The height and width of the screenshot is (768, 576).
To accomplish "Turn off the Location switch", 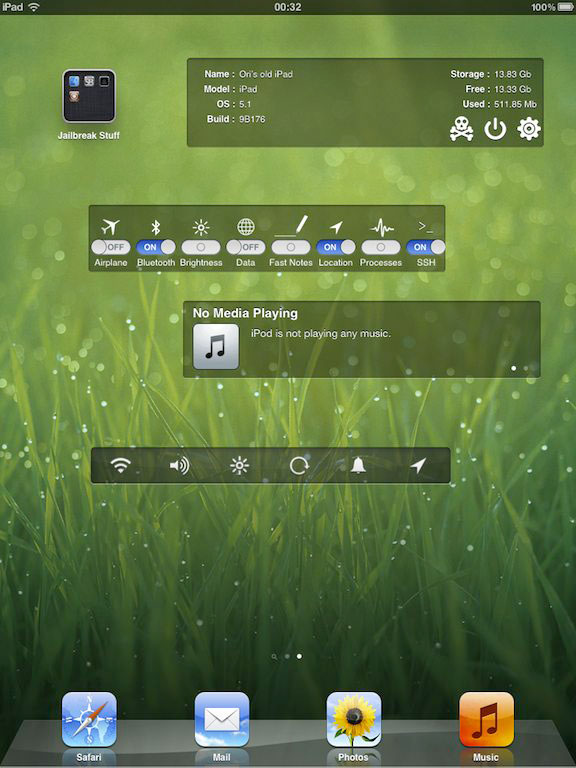I will point(336,247).
